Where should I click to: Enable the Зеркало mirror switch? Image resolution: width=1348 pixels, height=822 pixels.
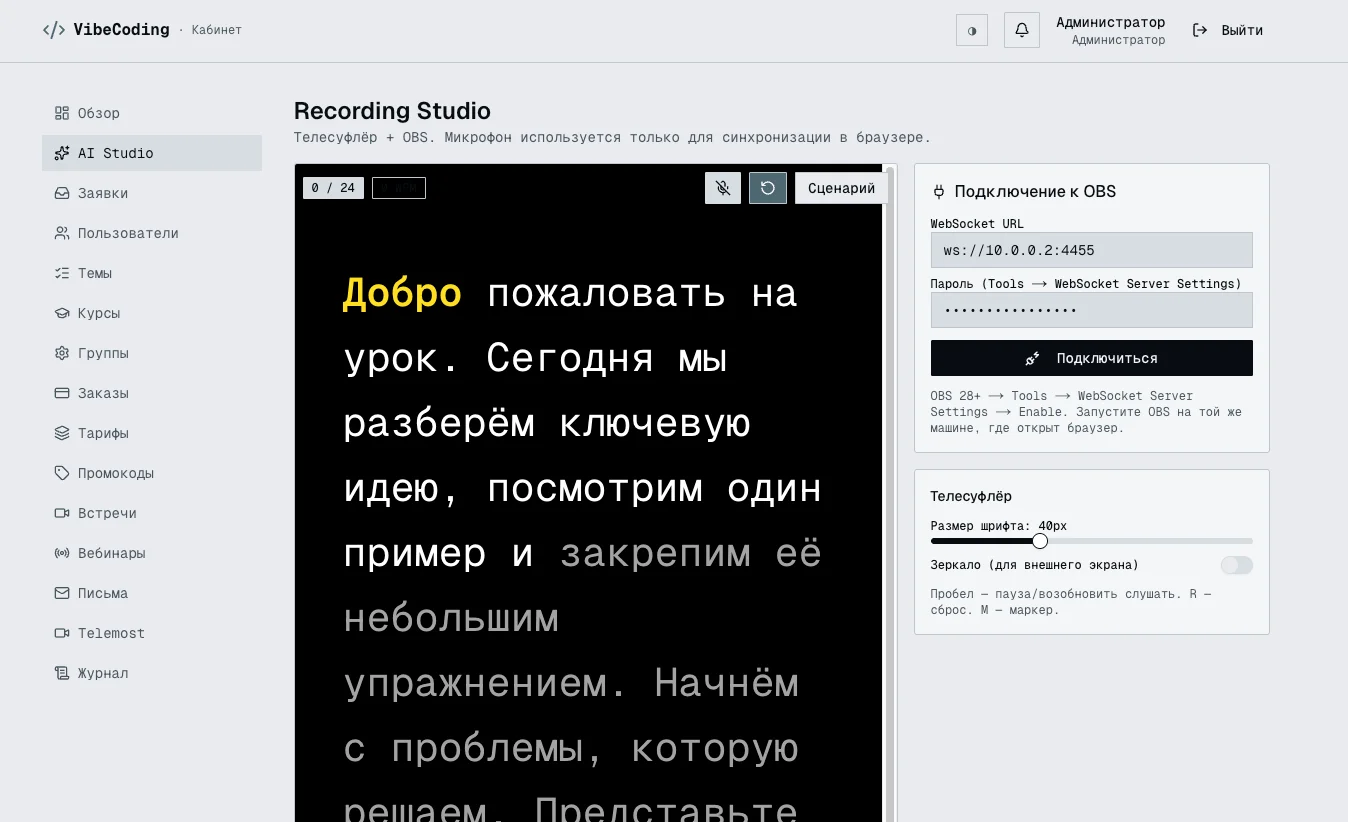[x=1237, y=566]
